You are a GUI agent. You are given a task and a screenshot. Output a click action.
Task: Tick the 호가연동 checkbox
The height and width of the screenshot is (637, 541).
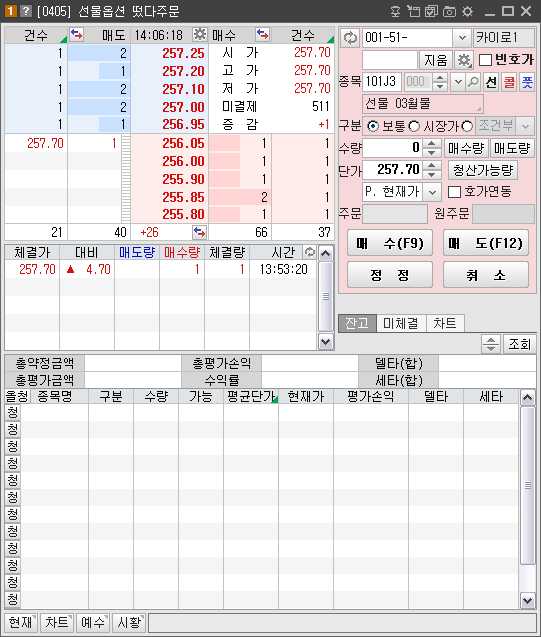pyautogui.click(x=454, y=192)
